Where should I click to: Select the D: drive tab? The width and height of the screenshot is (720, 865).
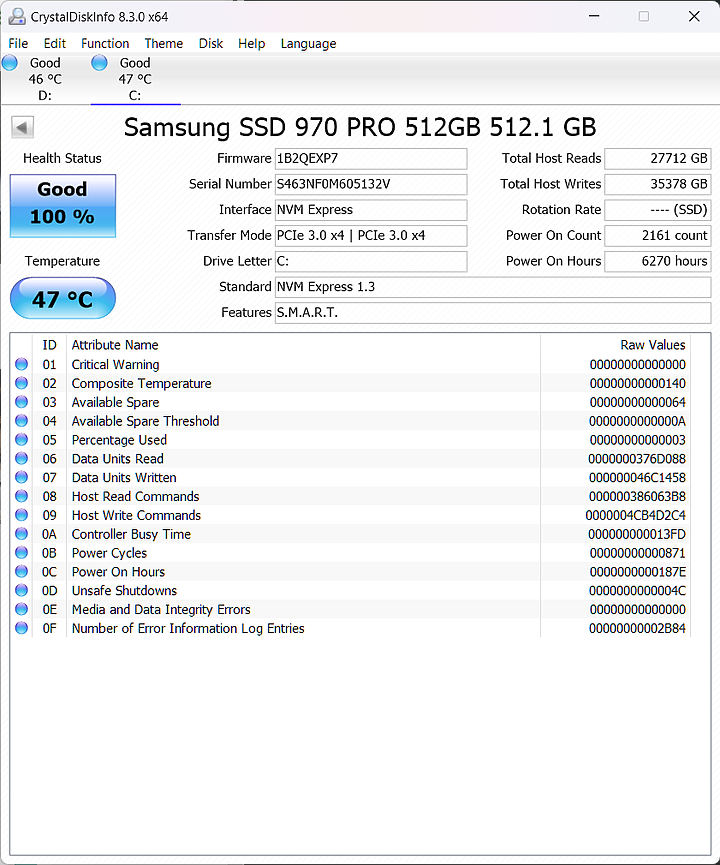click(45, 79)
